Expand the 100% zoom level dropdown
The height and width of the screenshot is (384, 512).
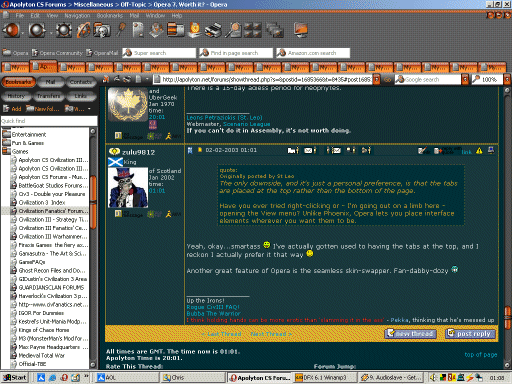coord(507,80)
